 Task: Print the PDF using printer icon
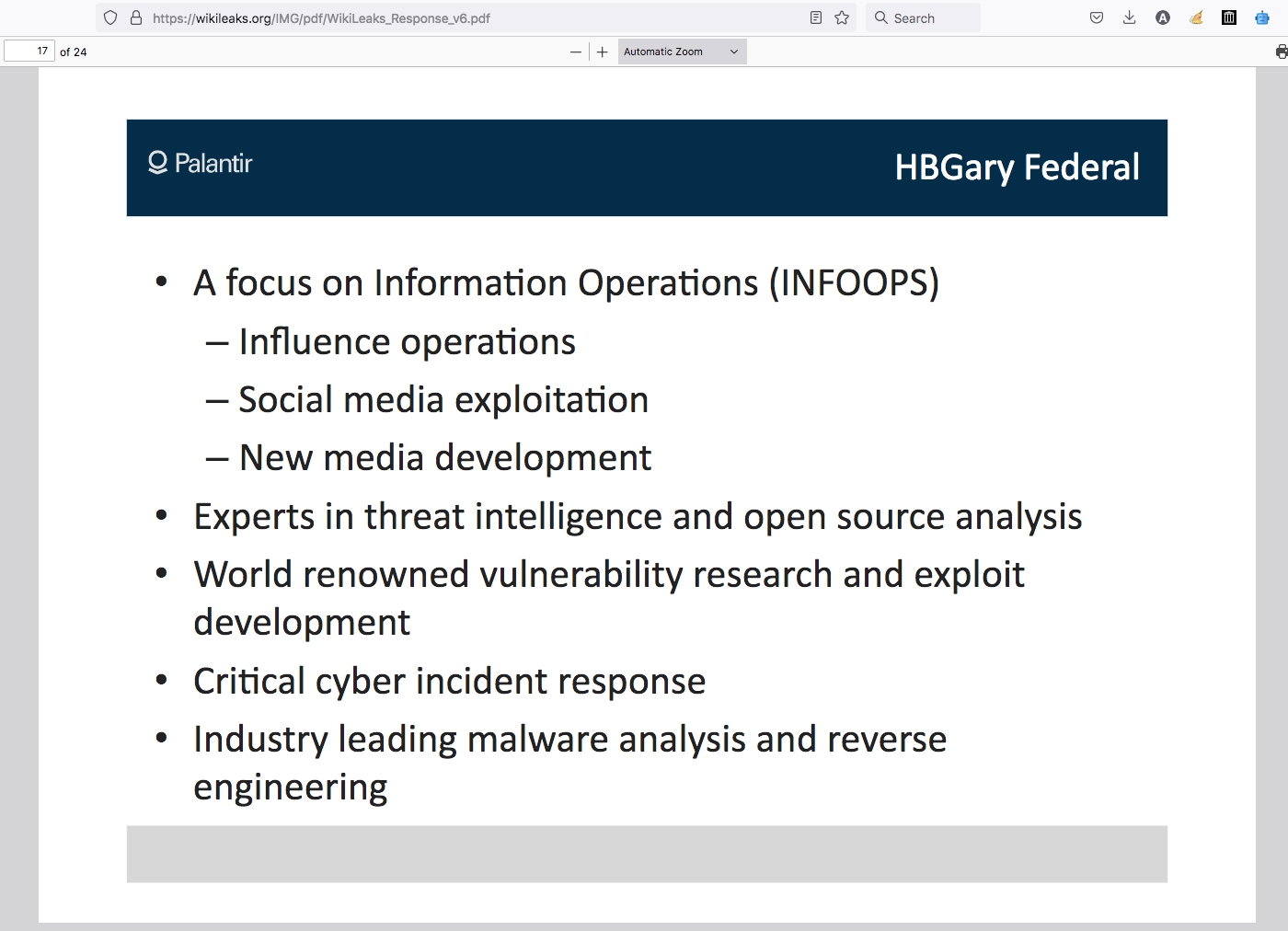(x=1282, y=52)
